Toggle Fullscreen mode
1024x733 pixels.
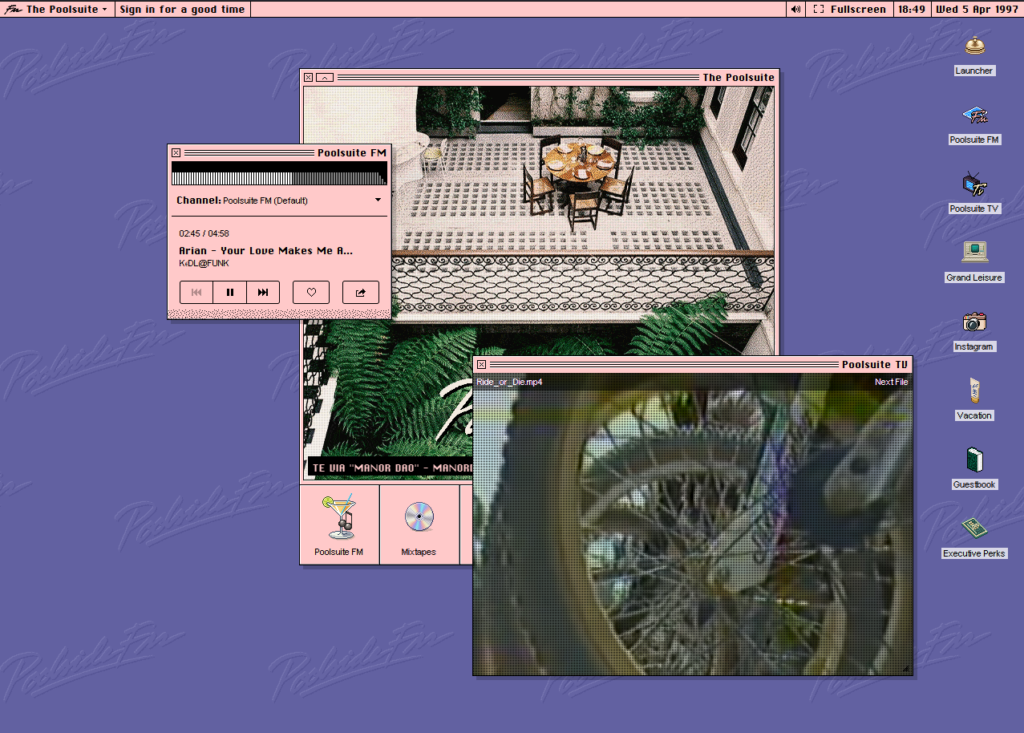coord(850,9)
